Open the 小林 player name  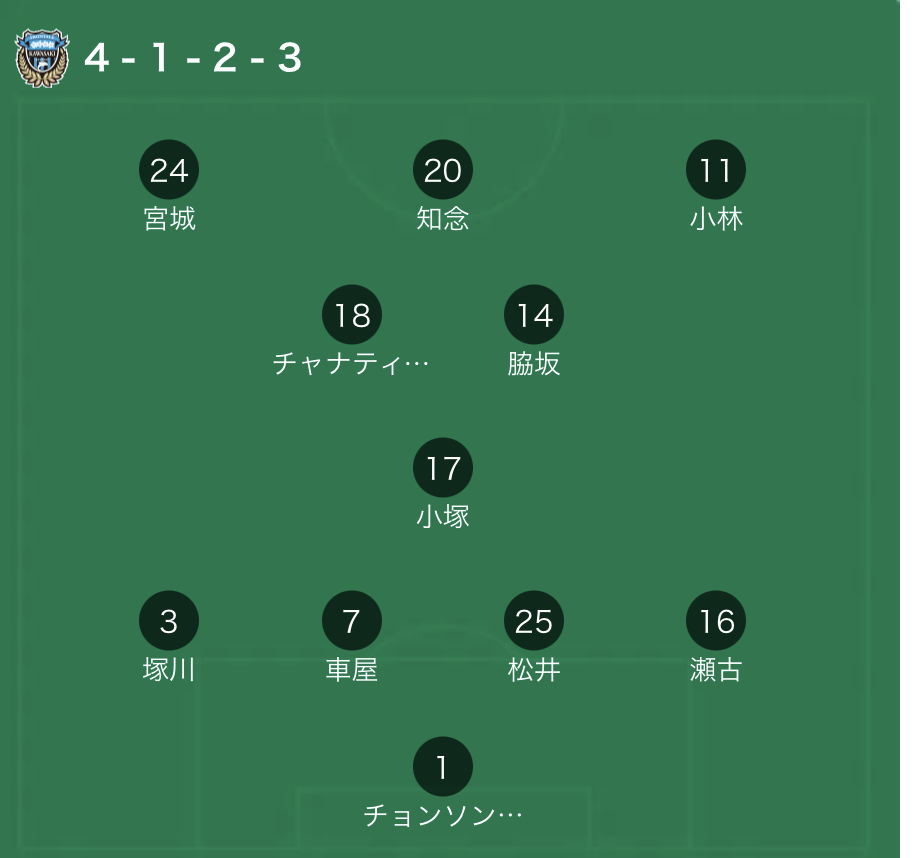click(x=716, y=219)
